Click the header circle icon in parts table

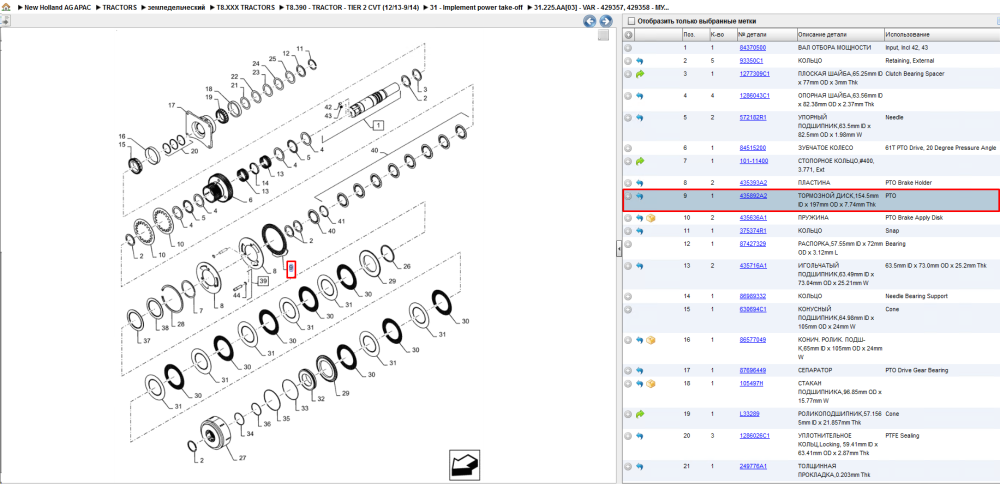[x=629, y=34]
